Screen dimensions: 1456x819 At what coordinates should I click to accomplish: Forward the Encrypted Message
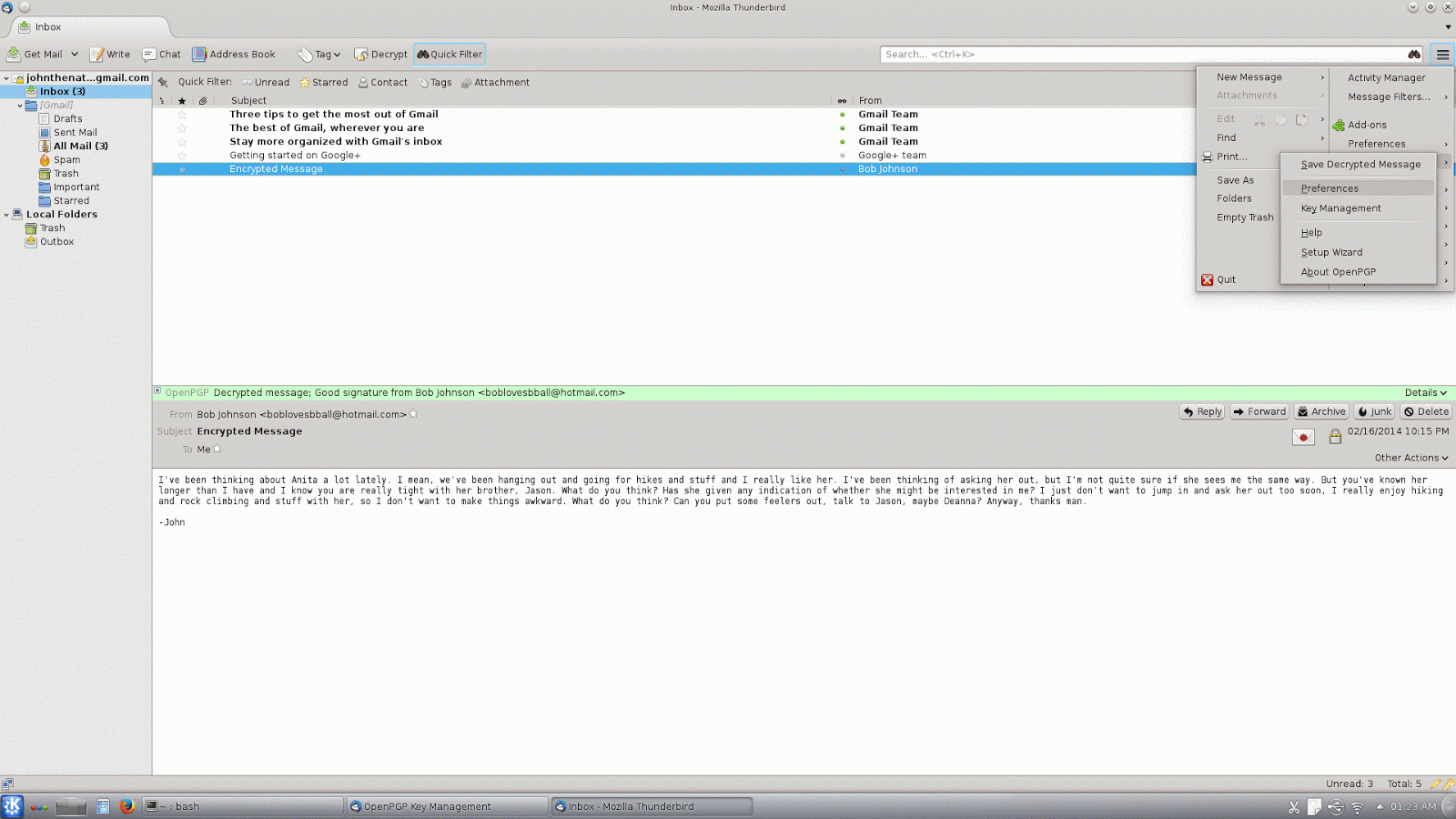(1259, 412)
